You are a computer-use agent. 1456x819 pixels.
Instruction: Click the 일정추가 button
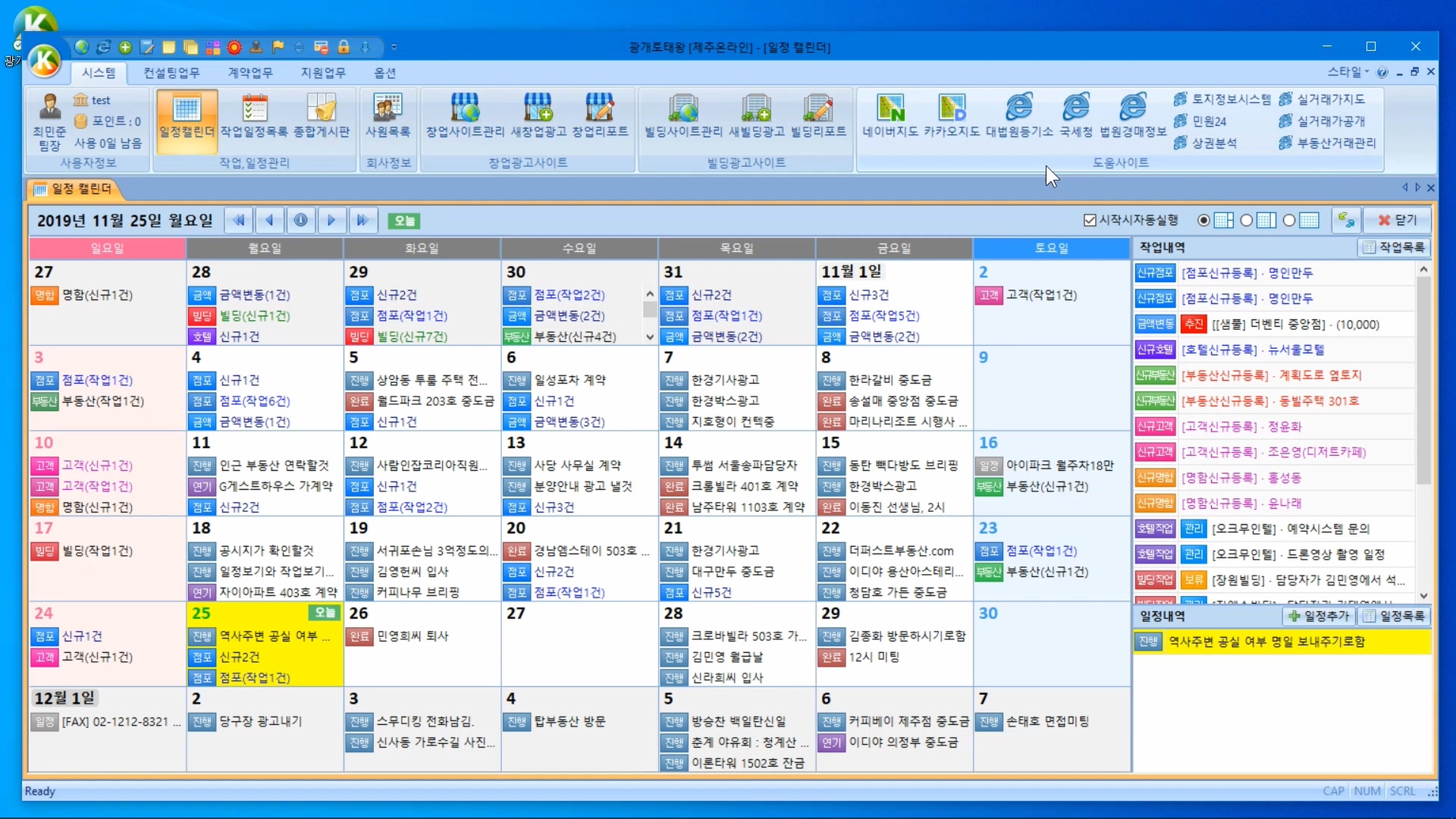click(1319, 616)
